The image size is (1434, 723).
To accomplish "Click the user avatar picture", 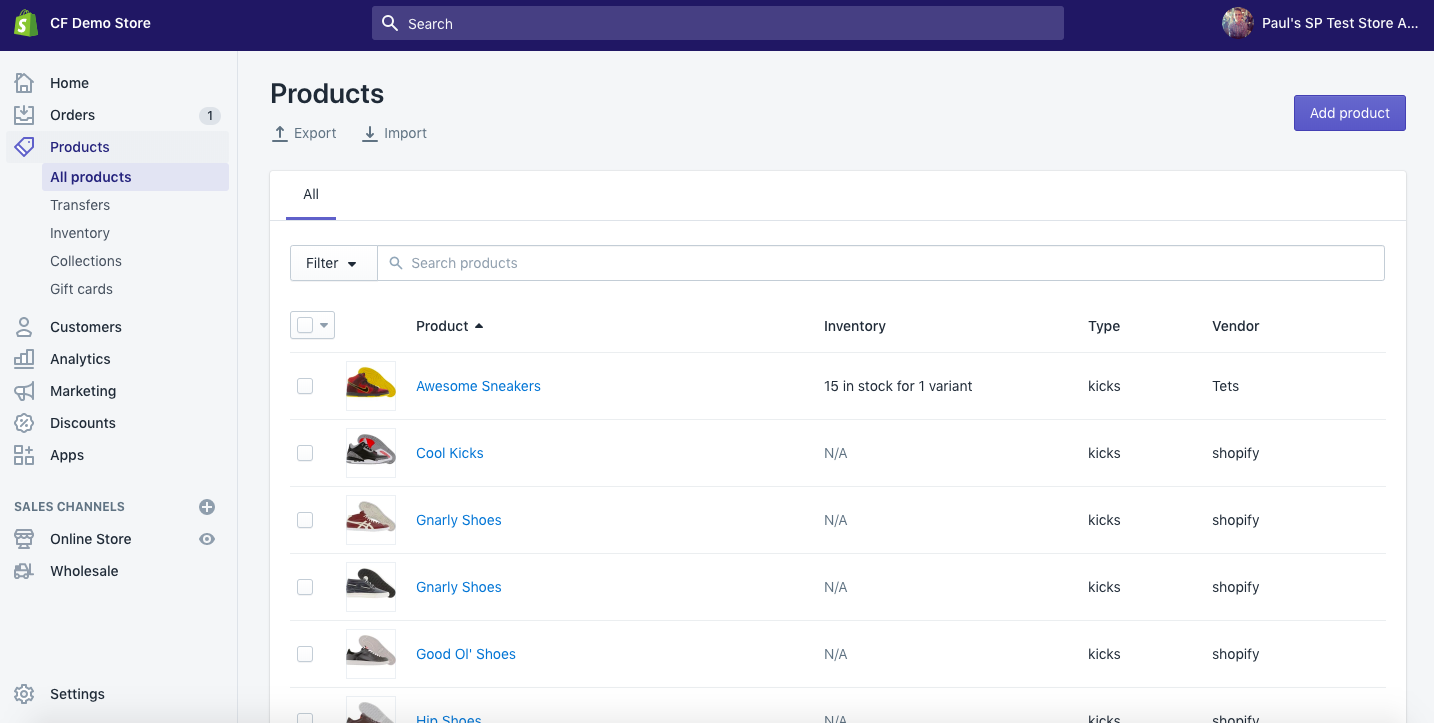I will (x=1238, y=23).
